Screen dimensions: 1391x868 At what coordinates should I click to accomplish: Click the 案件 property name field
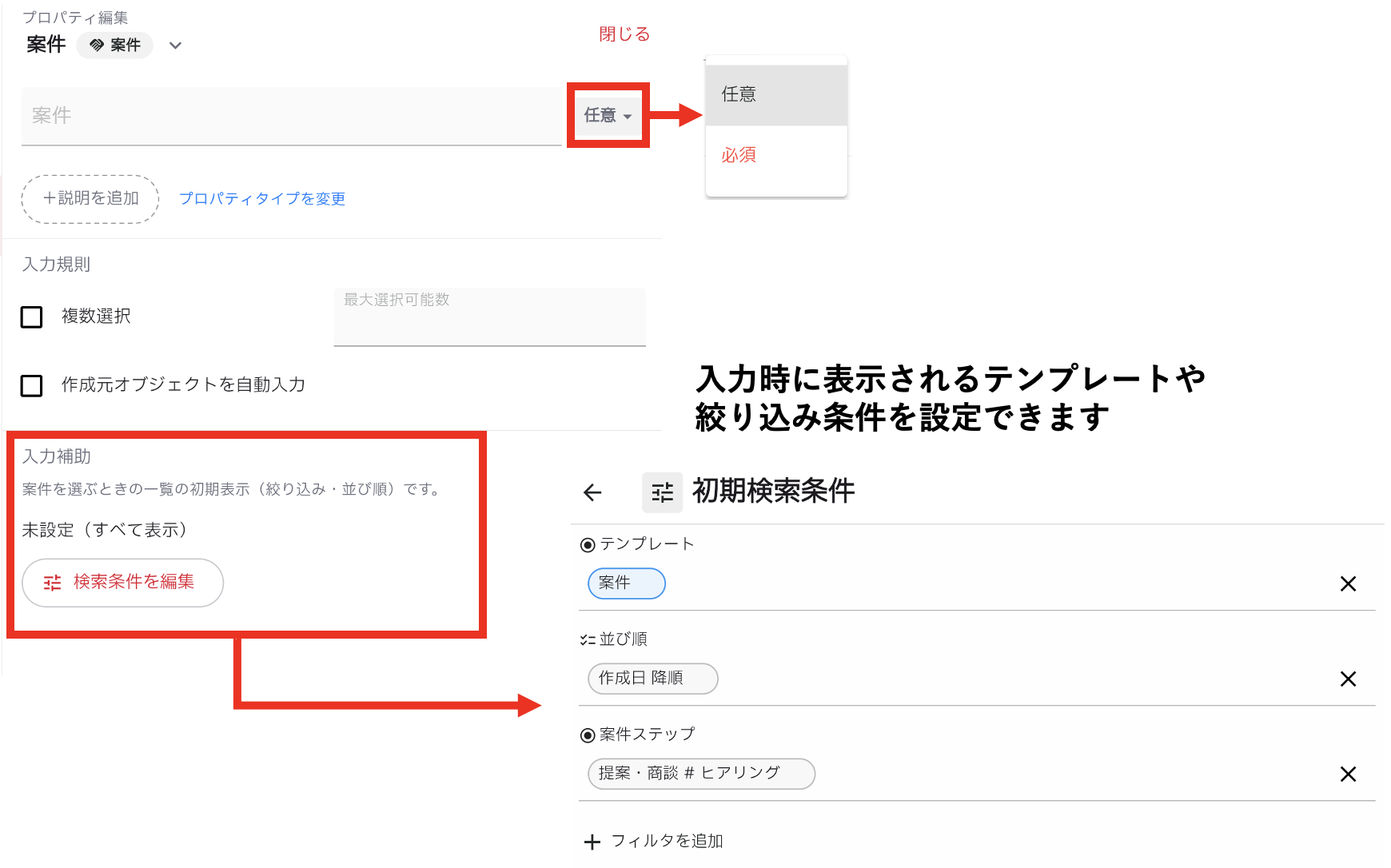(292, 116)
